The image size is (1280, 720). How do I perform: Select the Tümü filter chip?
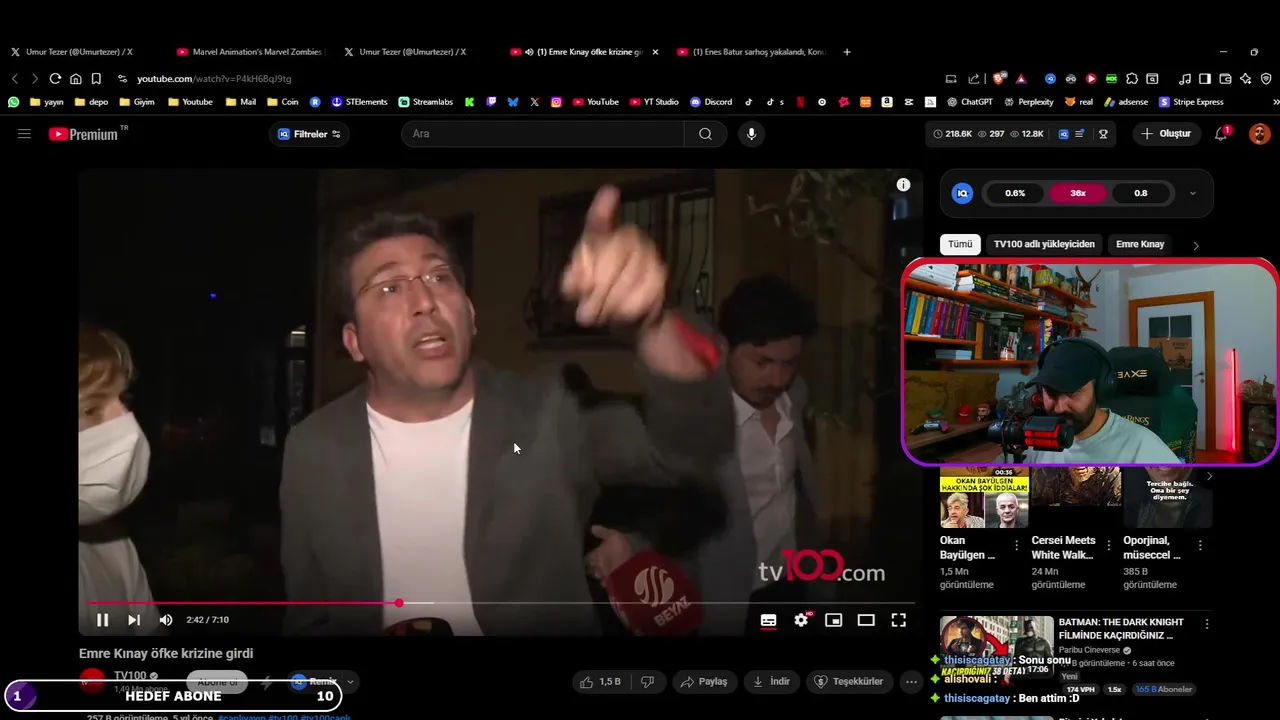960,244
